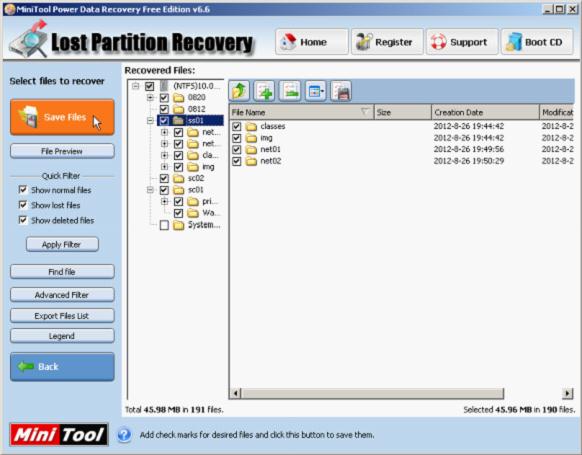
Task: Select the sc01 tree item label
Action: coord(196,190)
